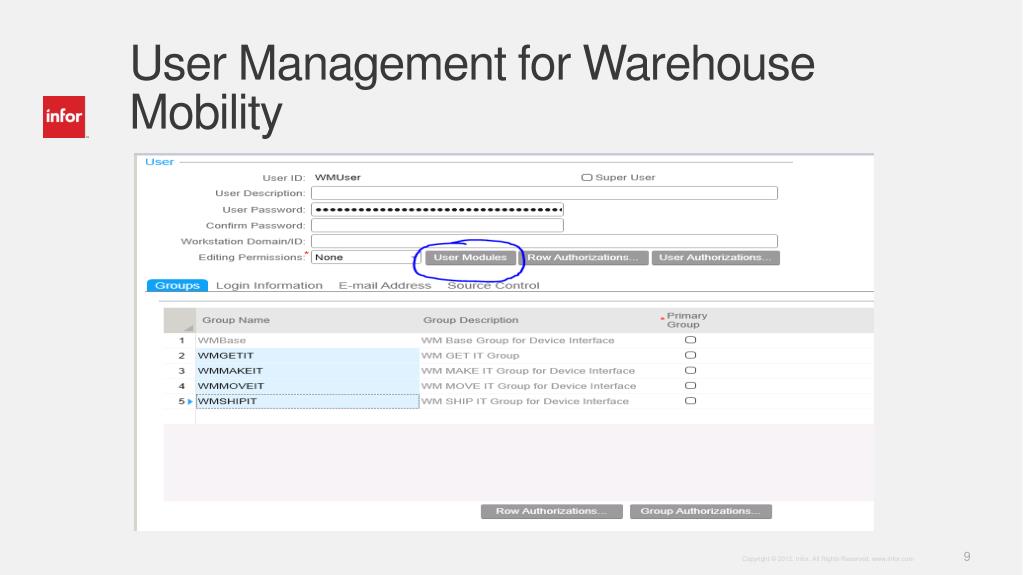Click the row 5 current-row arrow indicator
1023x575 pixels.
point(191,401)
